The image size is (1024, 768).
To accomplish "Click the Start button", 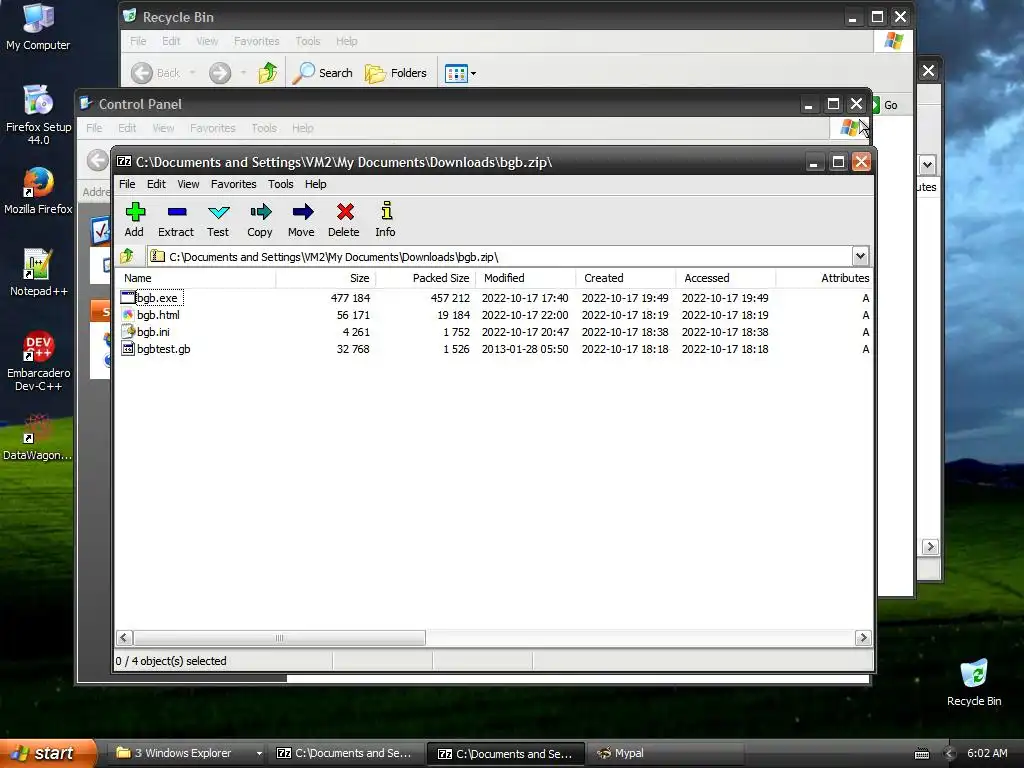I will [x=48, y=753].
